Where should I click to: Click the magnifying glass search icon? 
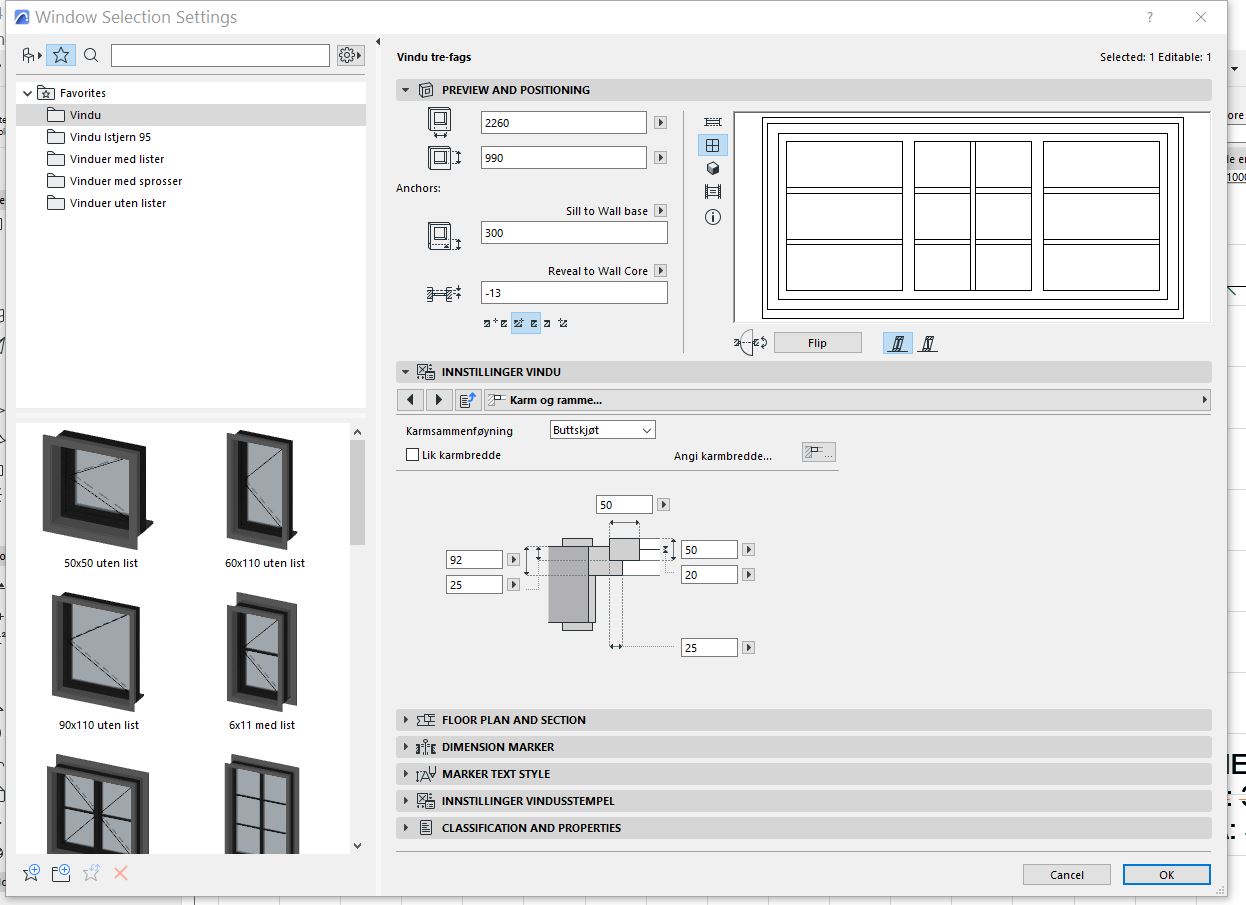pos(91,55)
